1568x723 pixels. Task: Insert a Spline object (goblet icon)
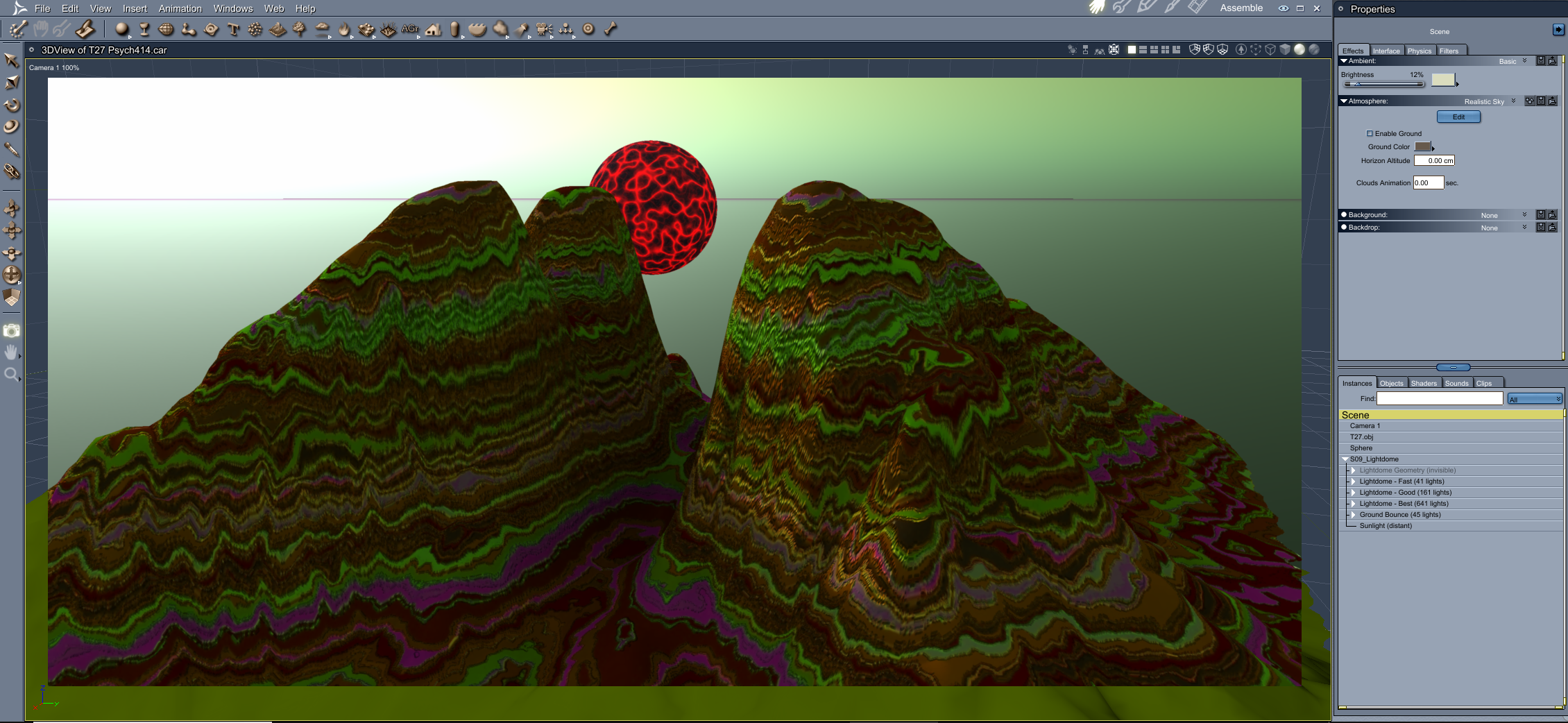(x=144, y=29)
